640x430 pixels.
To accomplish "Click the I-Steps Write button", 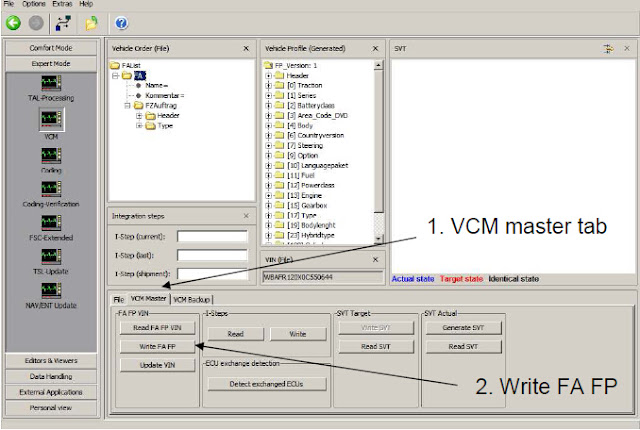I will tap(298, 334).
